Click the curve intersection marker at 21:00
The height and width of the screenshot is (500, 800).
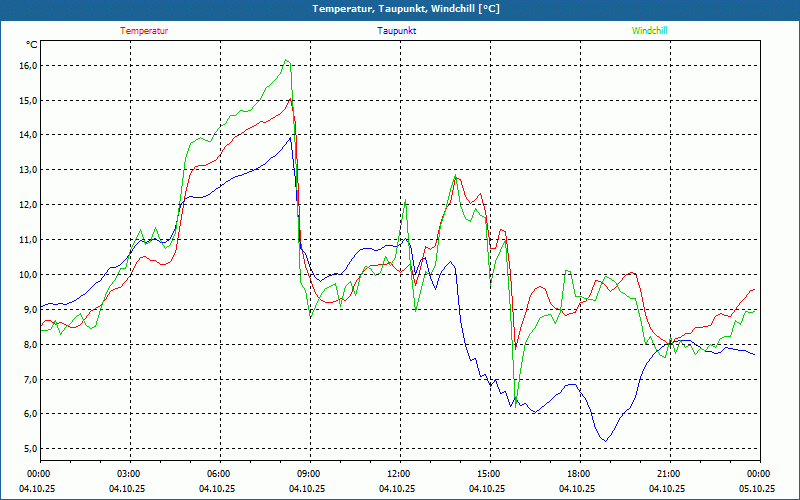[669, 344]
